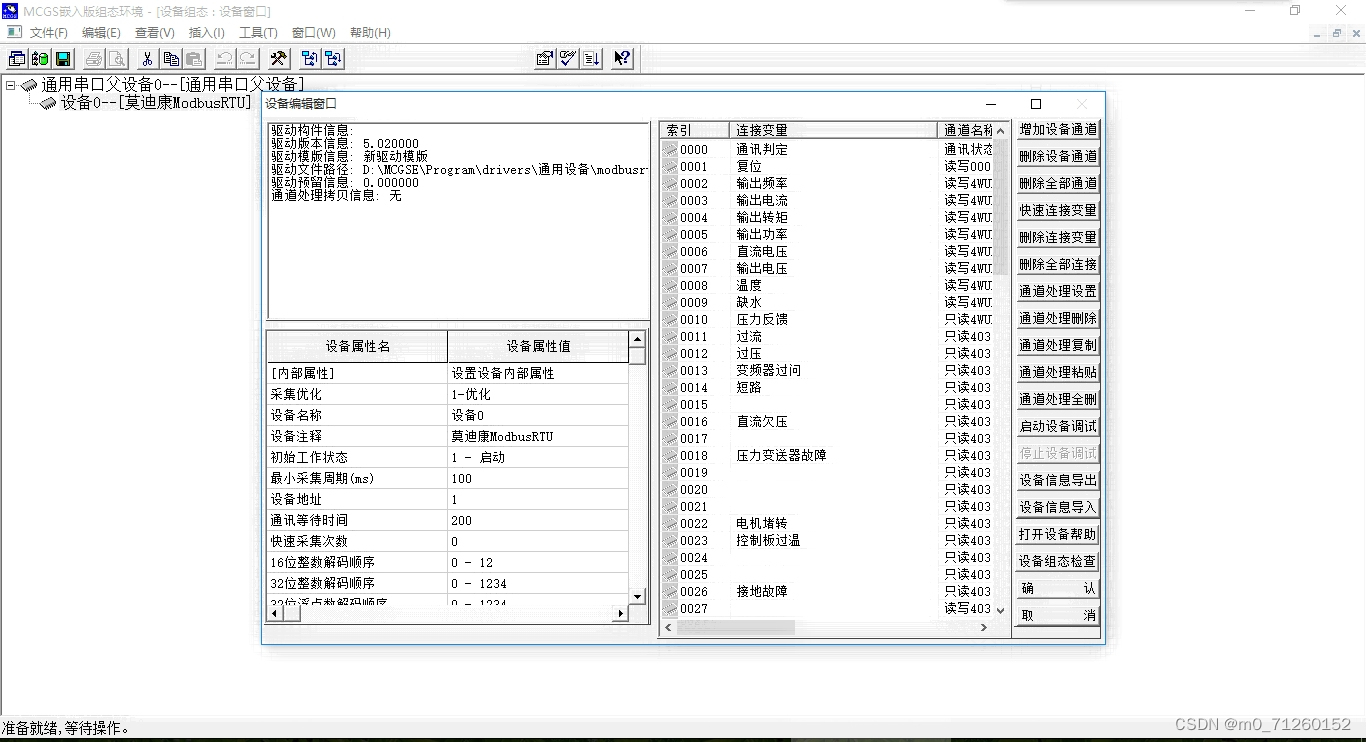Click the copy toolbar icon
Screen dimensions: 1366x742
pyautogui.click(x=171, y=59)
